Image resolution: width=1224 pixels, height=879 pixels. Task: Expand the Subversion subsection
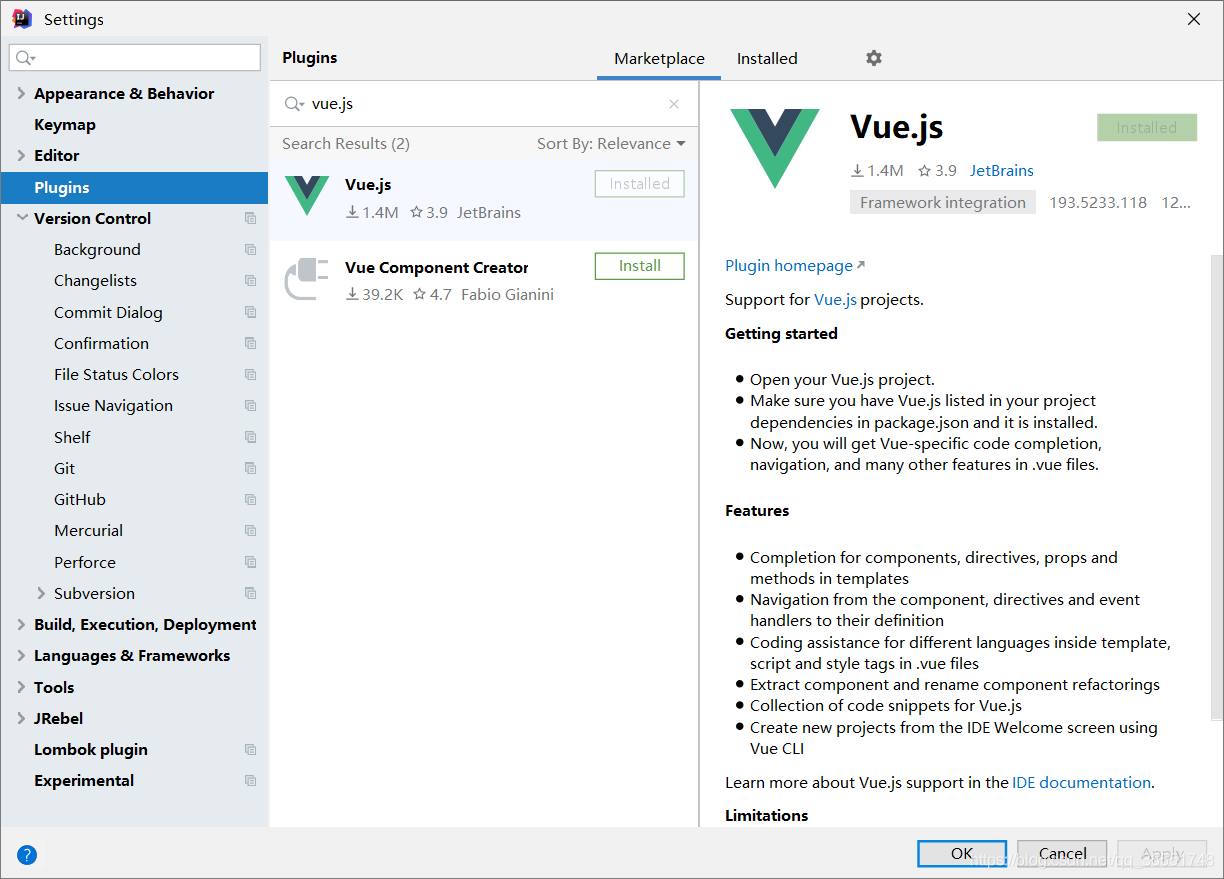click(41, 593)
